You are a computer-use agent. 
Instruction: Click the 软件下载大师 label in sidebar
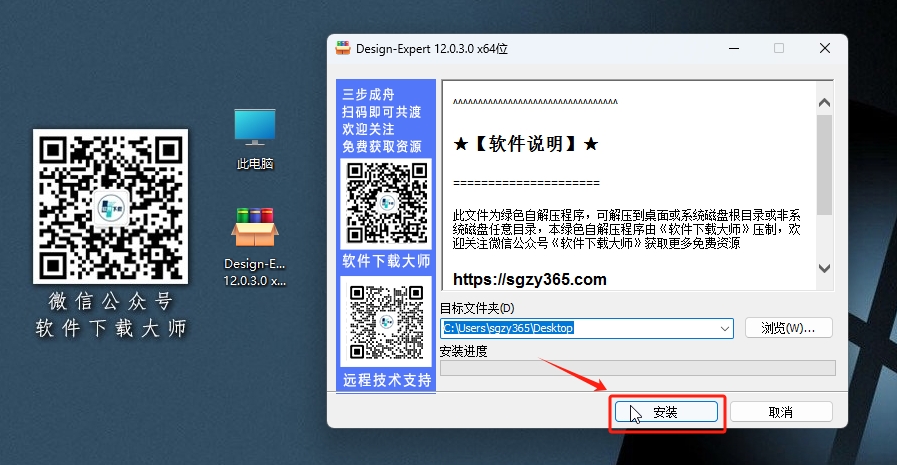pyautogui.click(x=386, y=261)
